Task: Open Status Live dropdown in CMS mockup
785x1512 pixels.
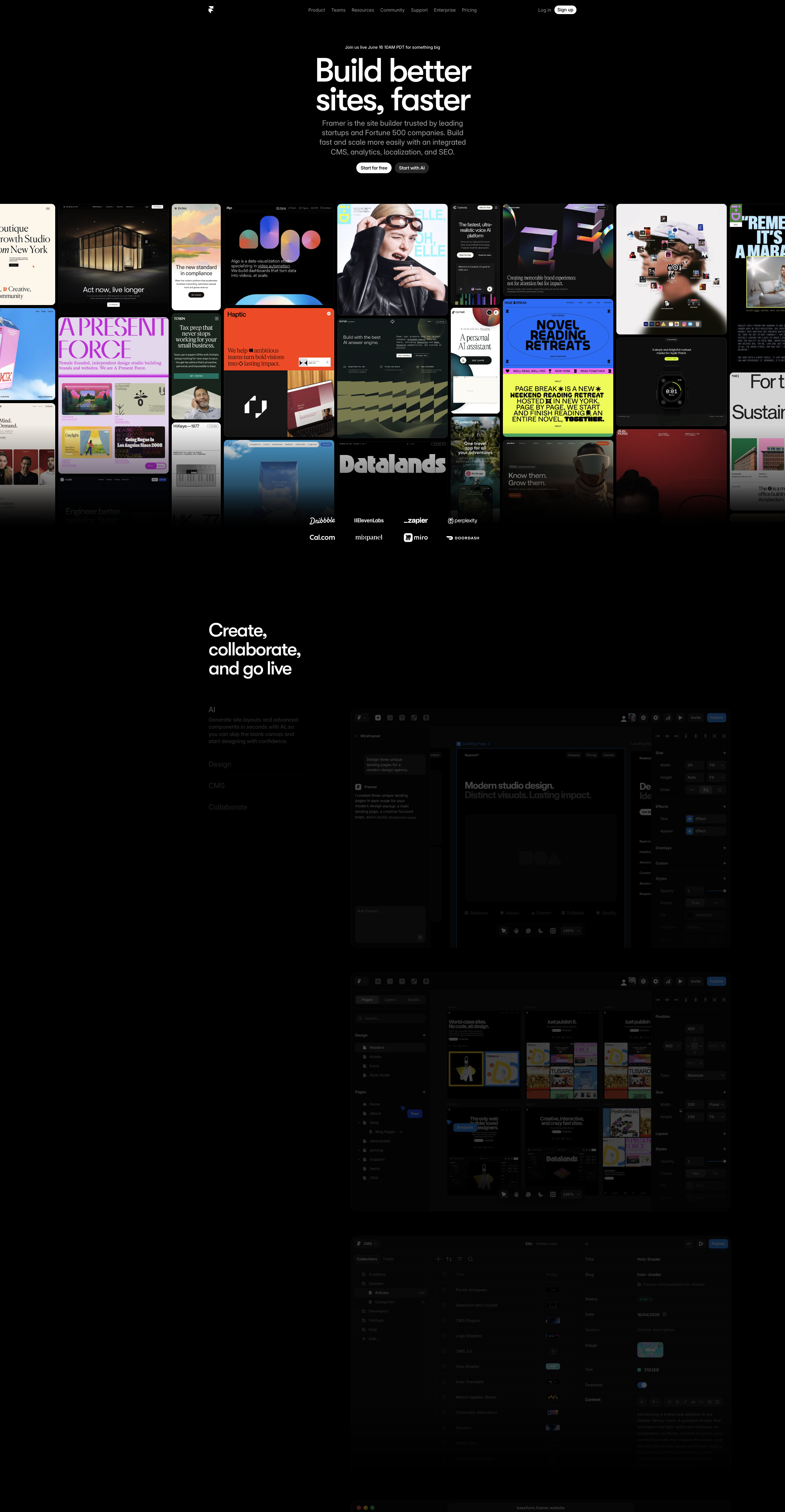Action: [x=646, y=1300]
